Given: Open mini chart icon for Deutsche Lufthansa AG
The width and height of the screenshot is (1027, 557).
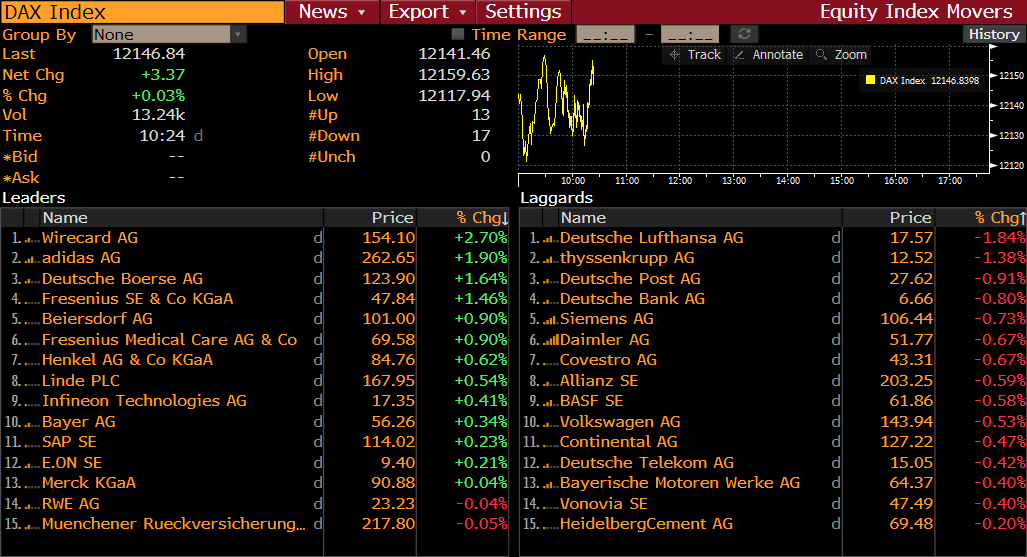Looking at the screenshot, I should tap(551, 239).
